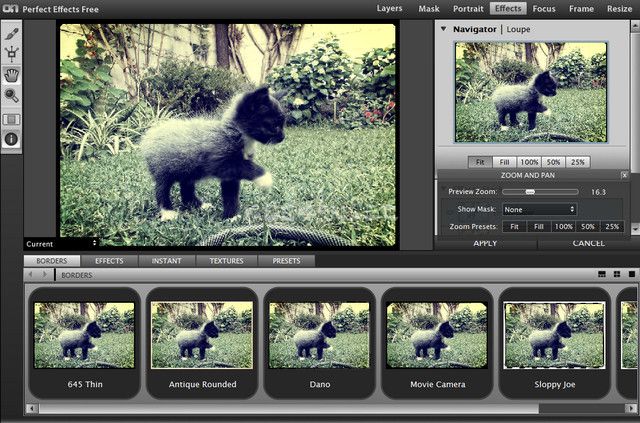Viewport: 640px width, 423px height.
Task: Set Navigator zoom to 100%
Action: point(529,162)
